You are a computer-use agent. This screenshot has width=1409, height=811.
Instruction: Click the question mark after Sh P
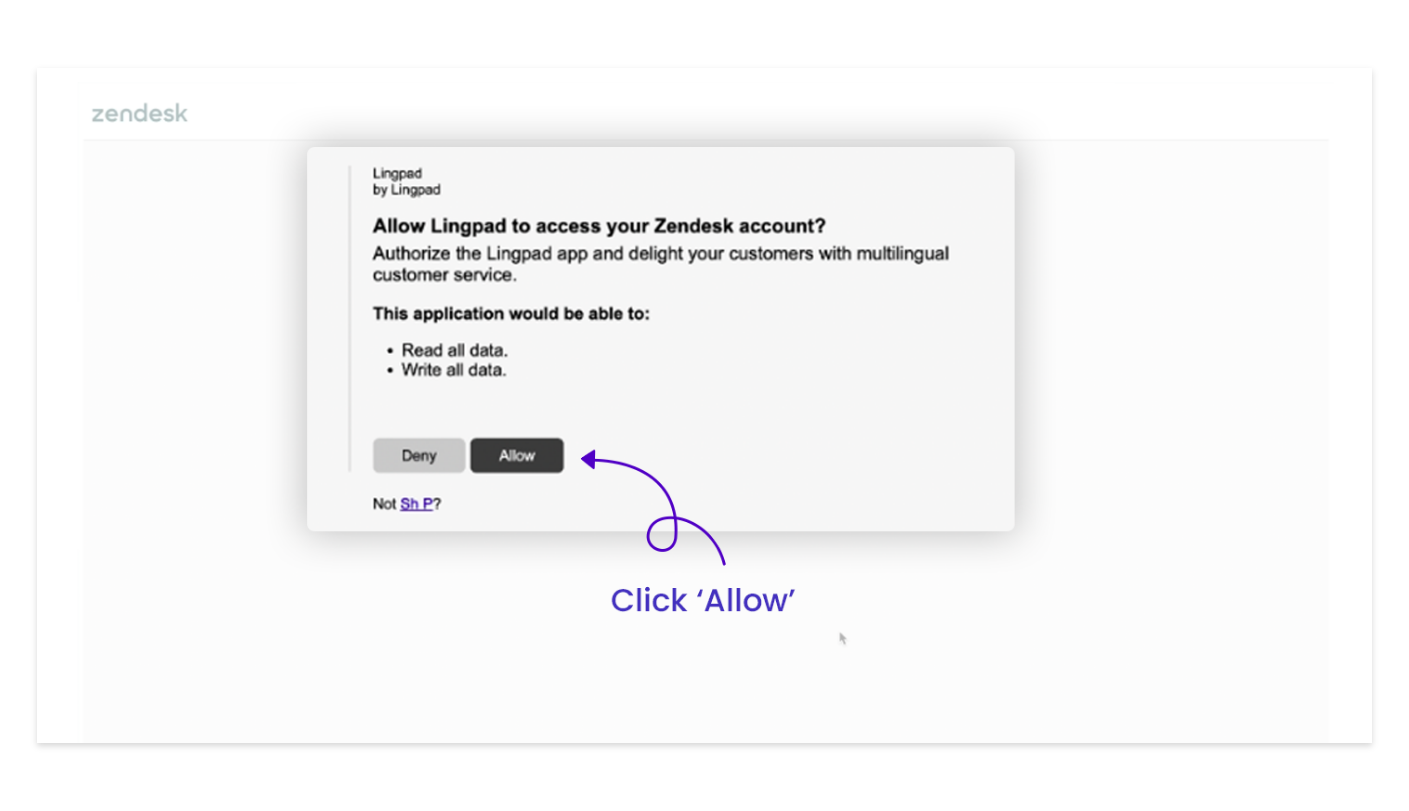[x=437, y=504]
